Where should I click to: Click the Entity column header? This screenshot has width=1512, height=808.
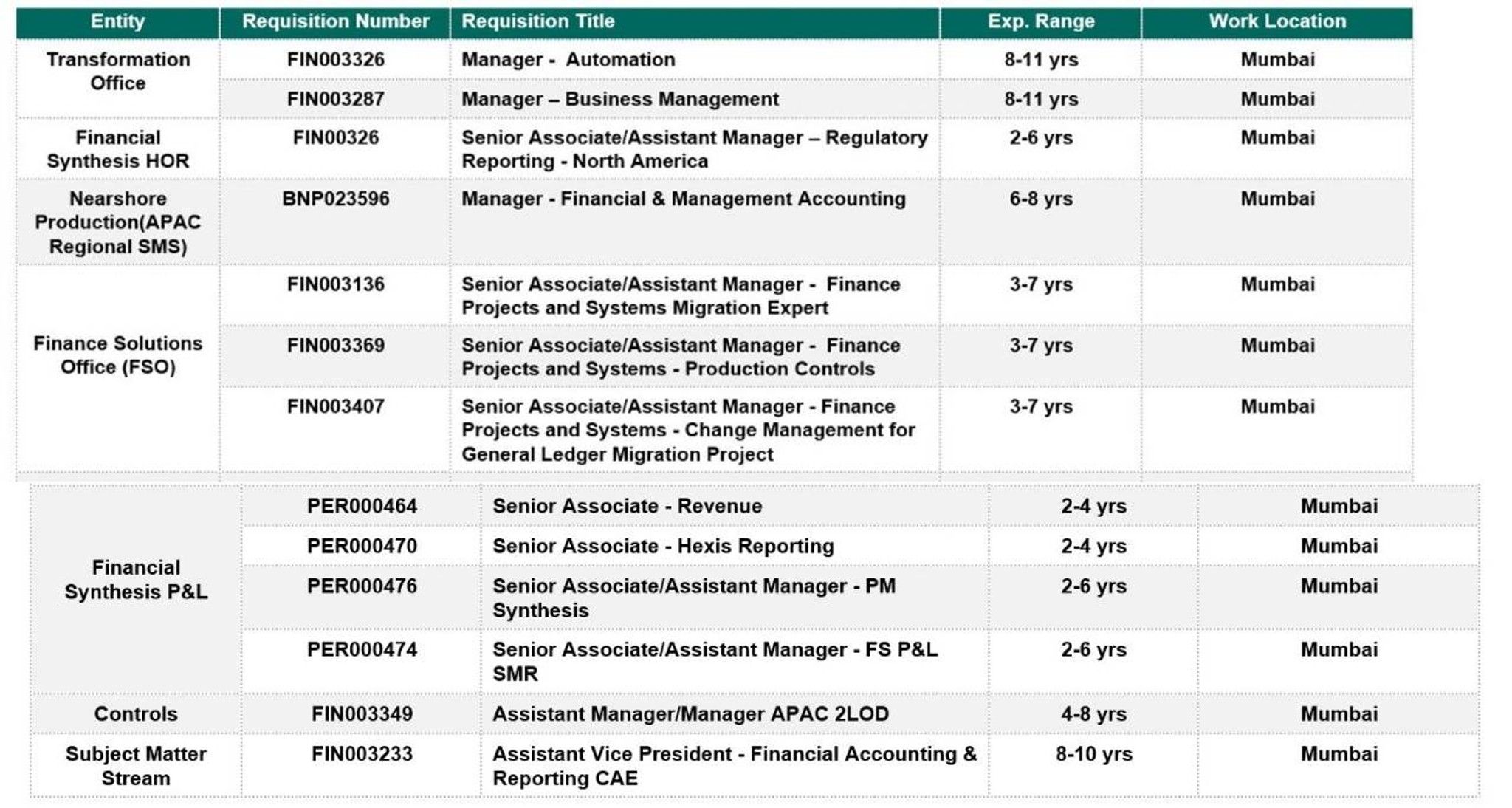click(117, 22)
